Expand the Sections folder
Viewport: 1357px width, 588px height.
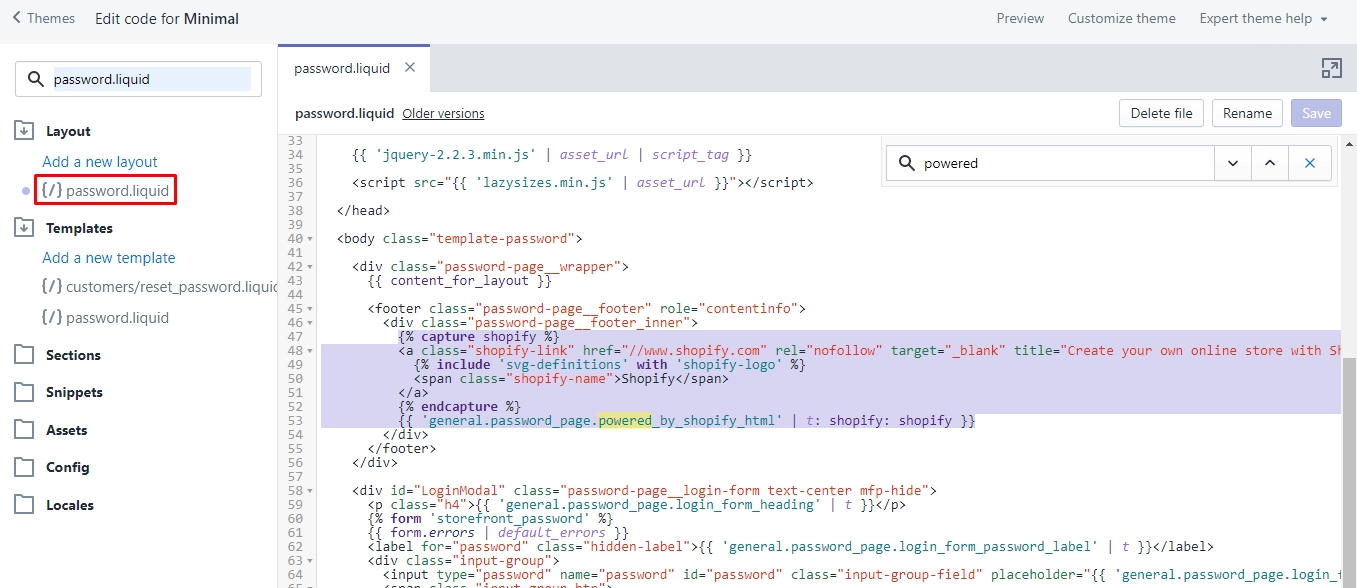coord(24,355)
